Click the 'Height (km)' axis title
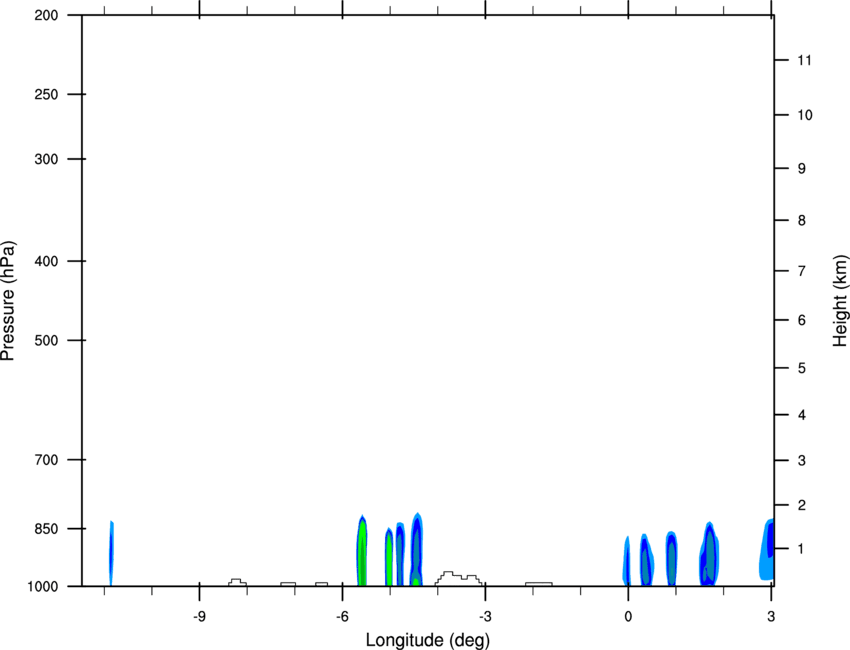850x650 pixels. (x=840, y=301)
